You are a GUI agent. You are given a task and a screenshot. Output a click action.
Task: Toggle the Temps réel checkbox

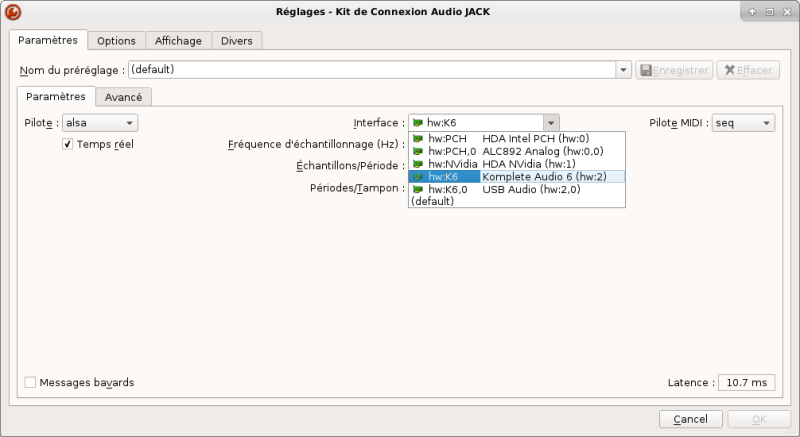pos(67,144)
